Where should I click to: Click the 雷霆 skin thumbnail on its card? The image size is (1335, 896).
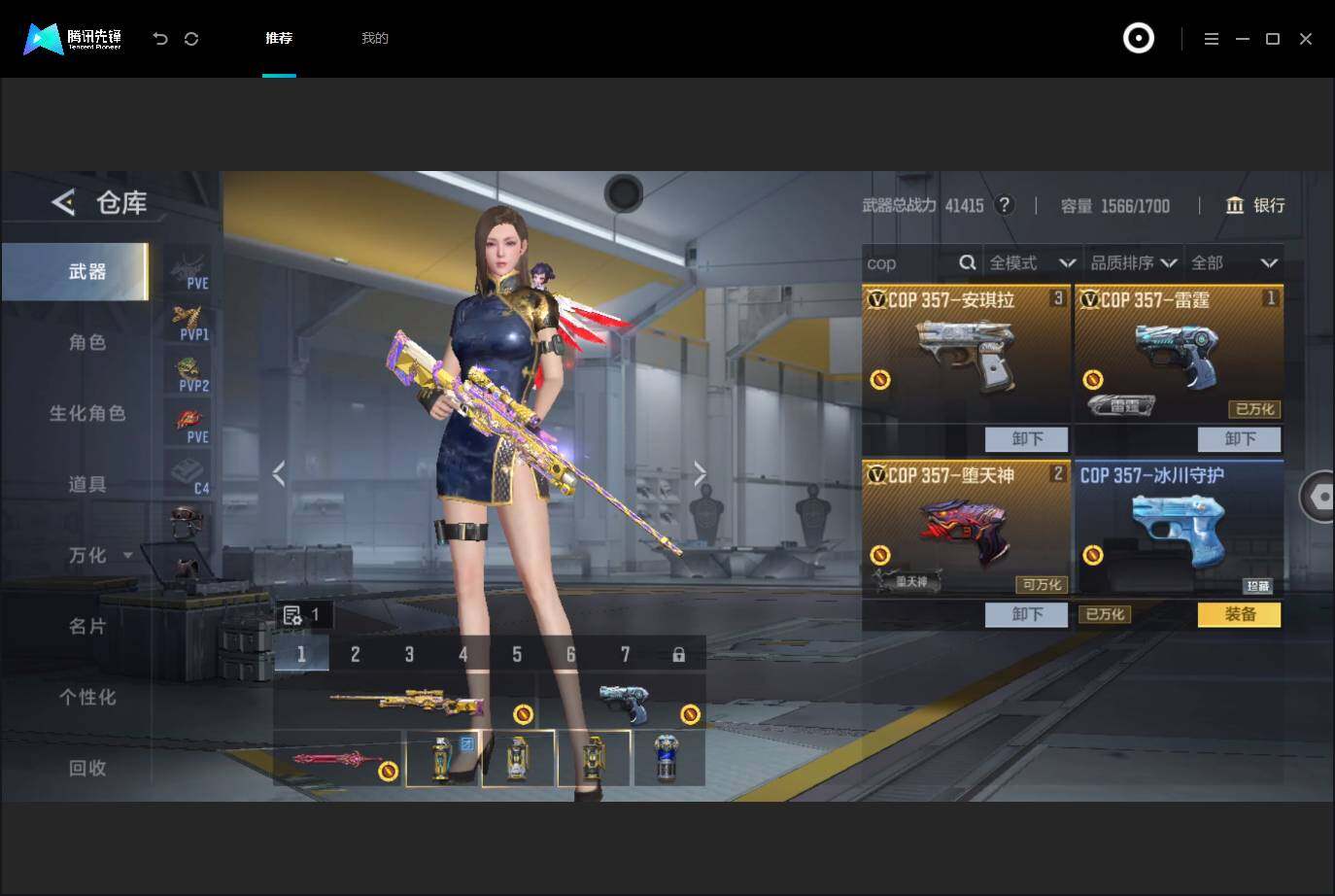[x=1121, y=404]
